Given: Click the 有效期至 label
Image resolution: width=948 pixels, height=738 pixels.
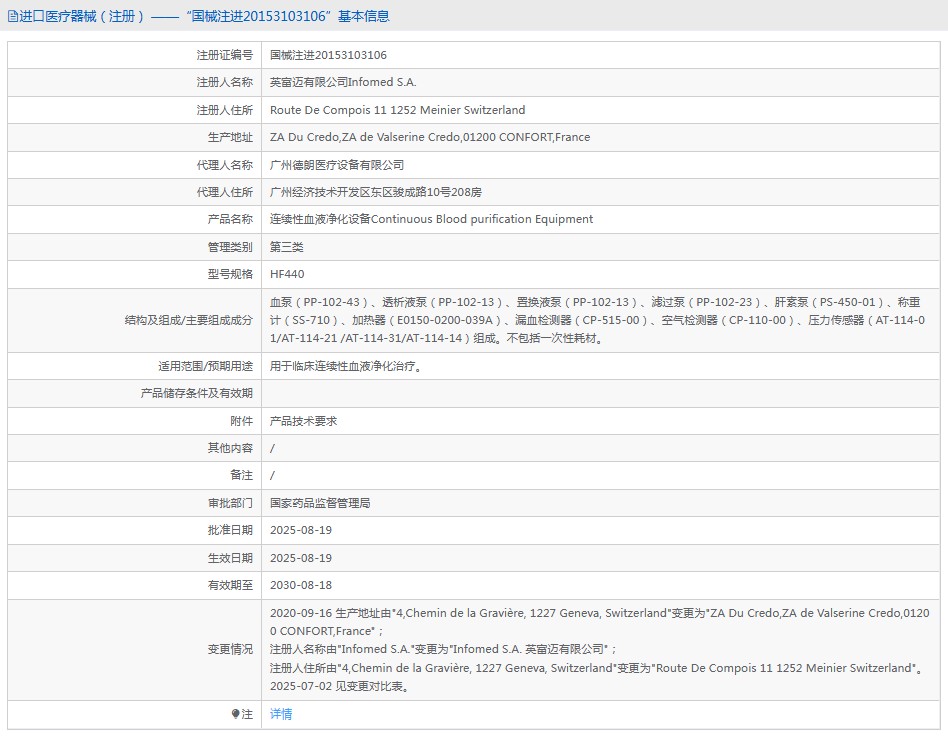Looking at the screenshot, I should click(x=230, y=585).
